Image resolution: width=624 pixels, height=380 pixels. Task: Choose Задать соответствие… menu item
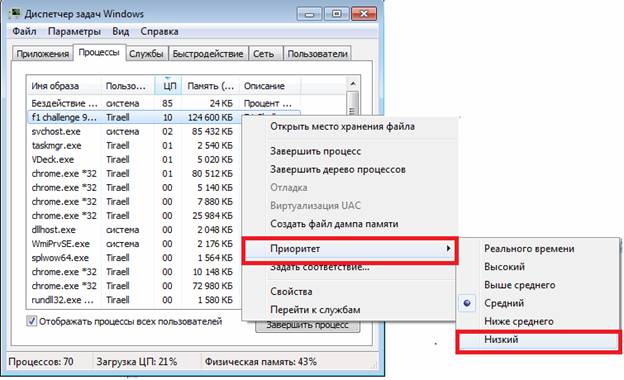320,267
